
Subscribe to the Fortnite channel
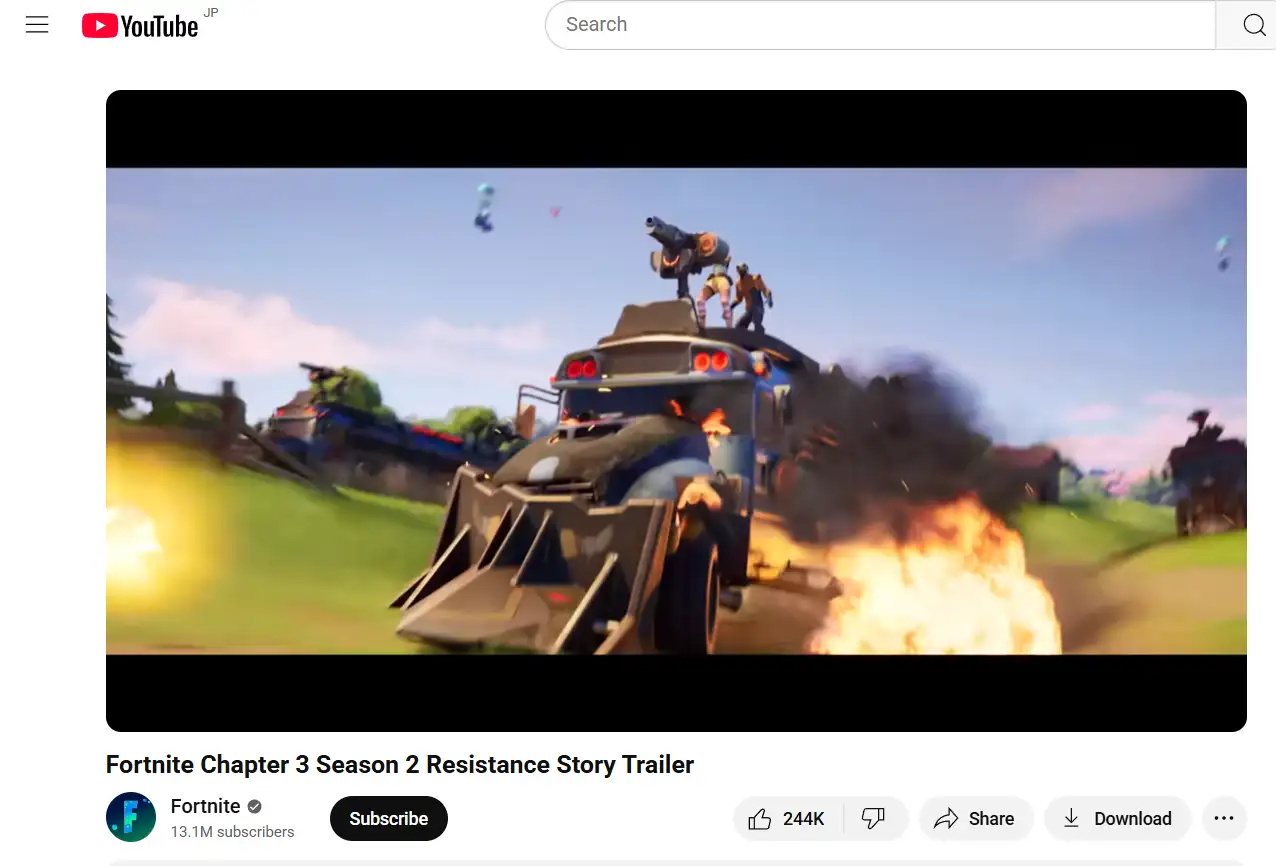(x=389, y=818)
